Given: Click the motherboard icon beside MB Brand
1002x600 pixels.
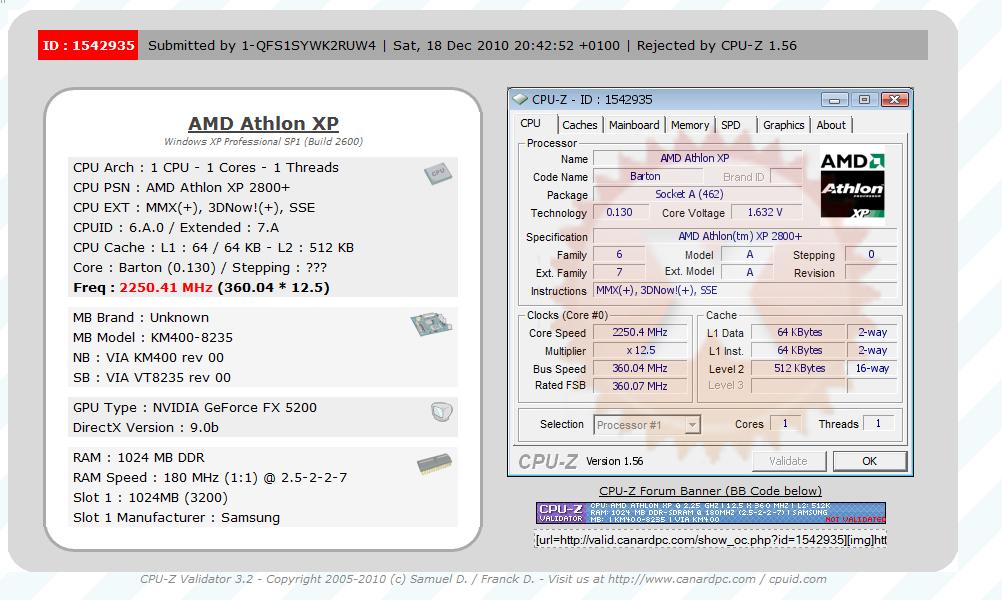Looking at the screenshot, I should click(431, 325).
